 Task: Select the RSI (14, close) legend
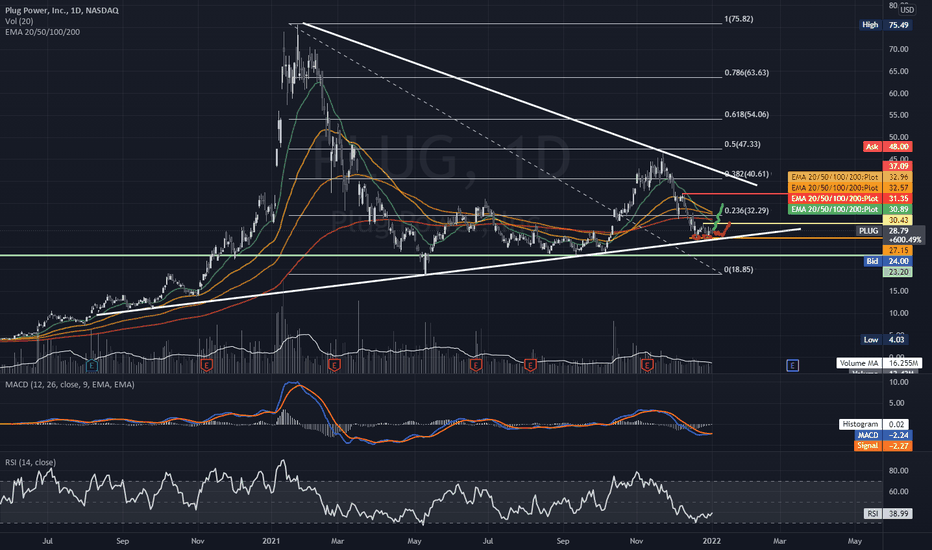tap(30, 462)
